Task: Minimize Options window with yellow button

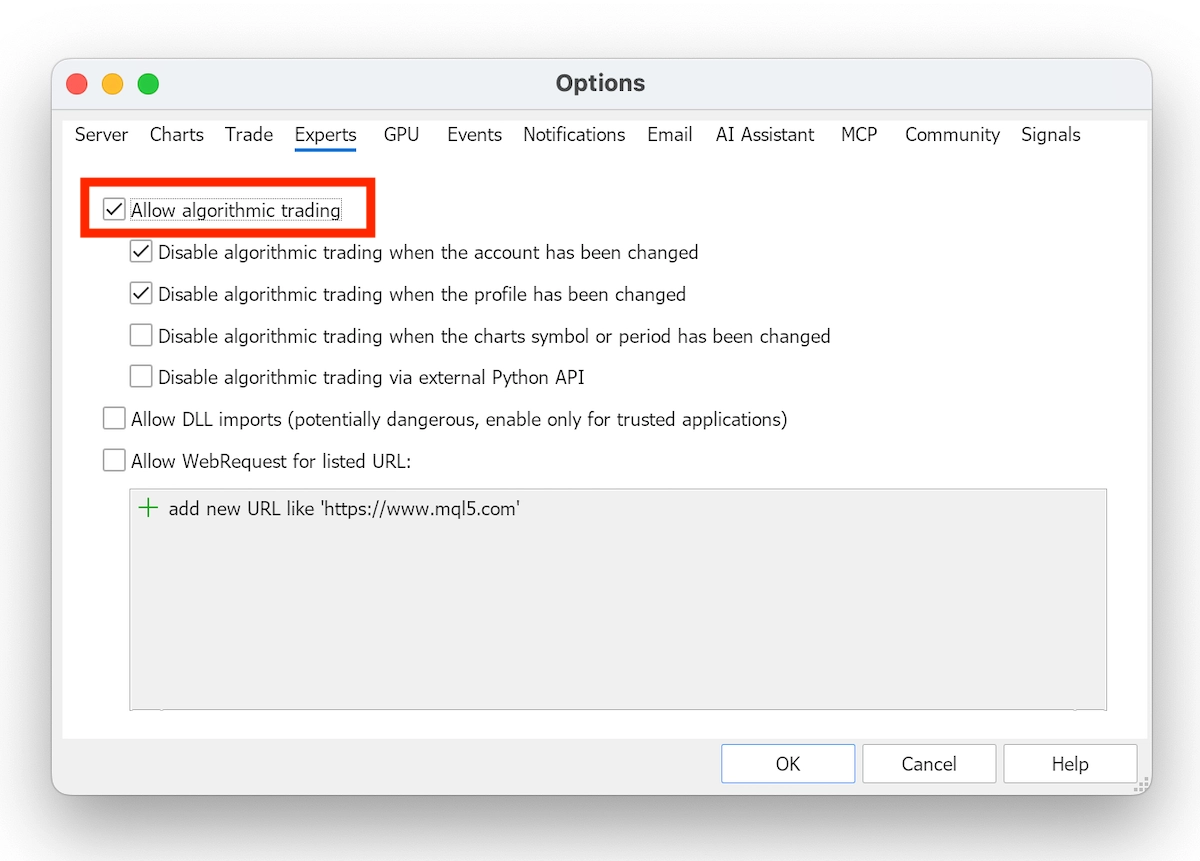Action: (x=113, y=84)
